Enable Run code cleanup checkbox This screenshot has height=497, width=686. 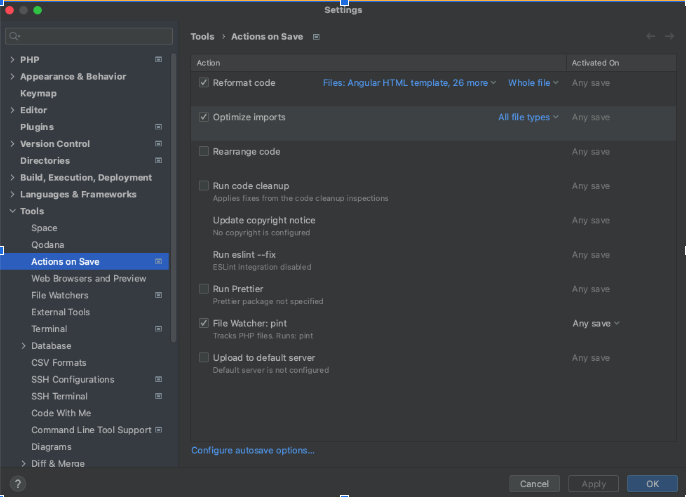tap(204, 186)
